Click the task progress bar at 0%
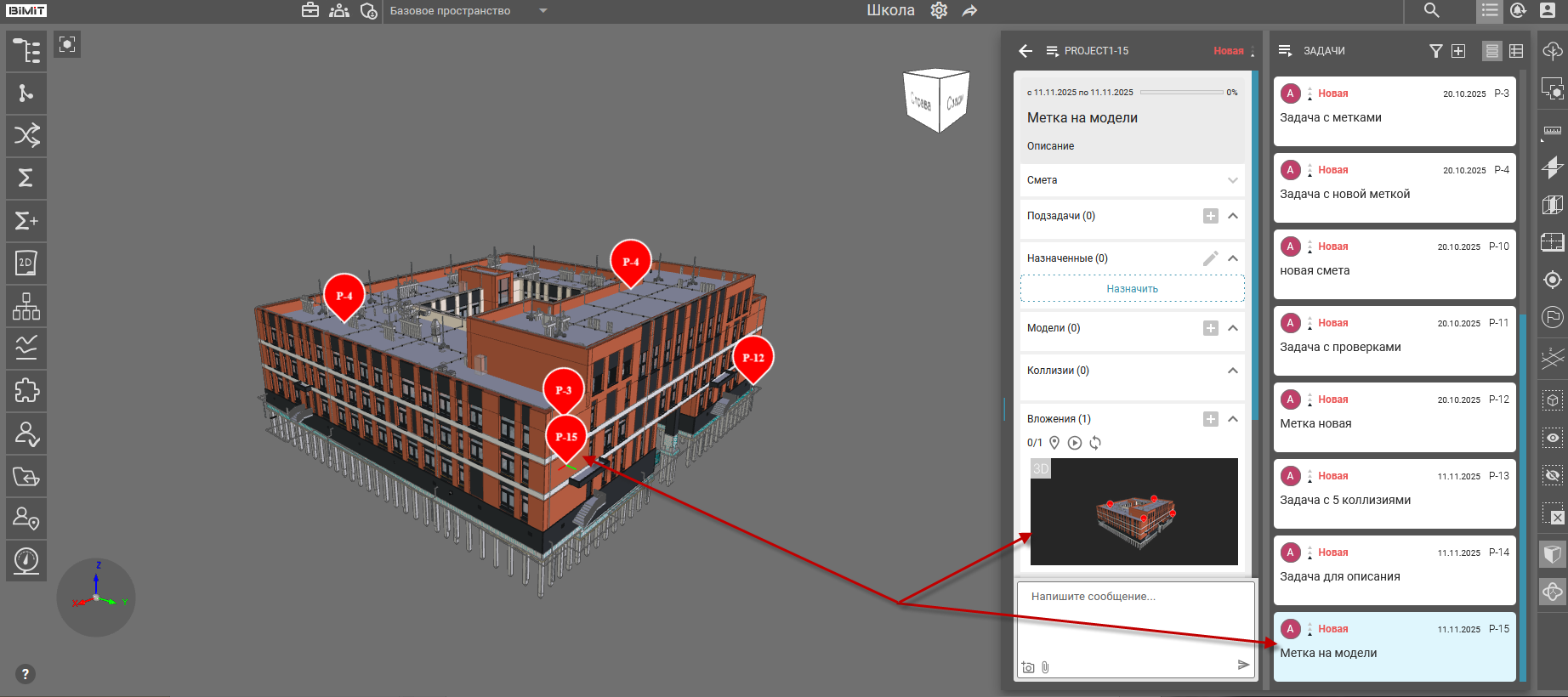1568x697 pixels. coord(1181,93)
